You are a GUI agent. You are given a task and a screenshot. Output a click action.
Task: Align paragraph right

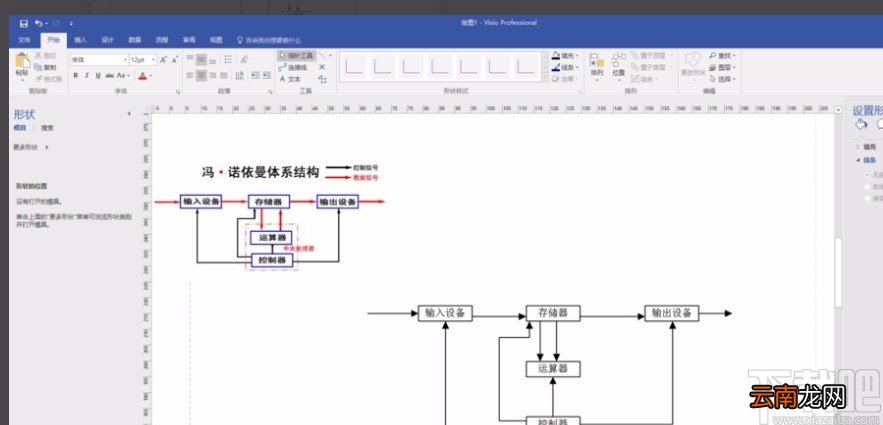point(213,75)
